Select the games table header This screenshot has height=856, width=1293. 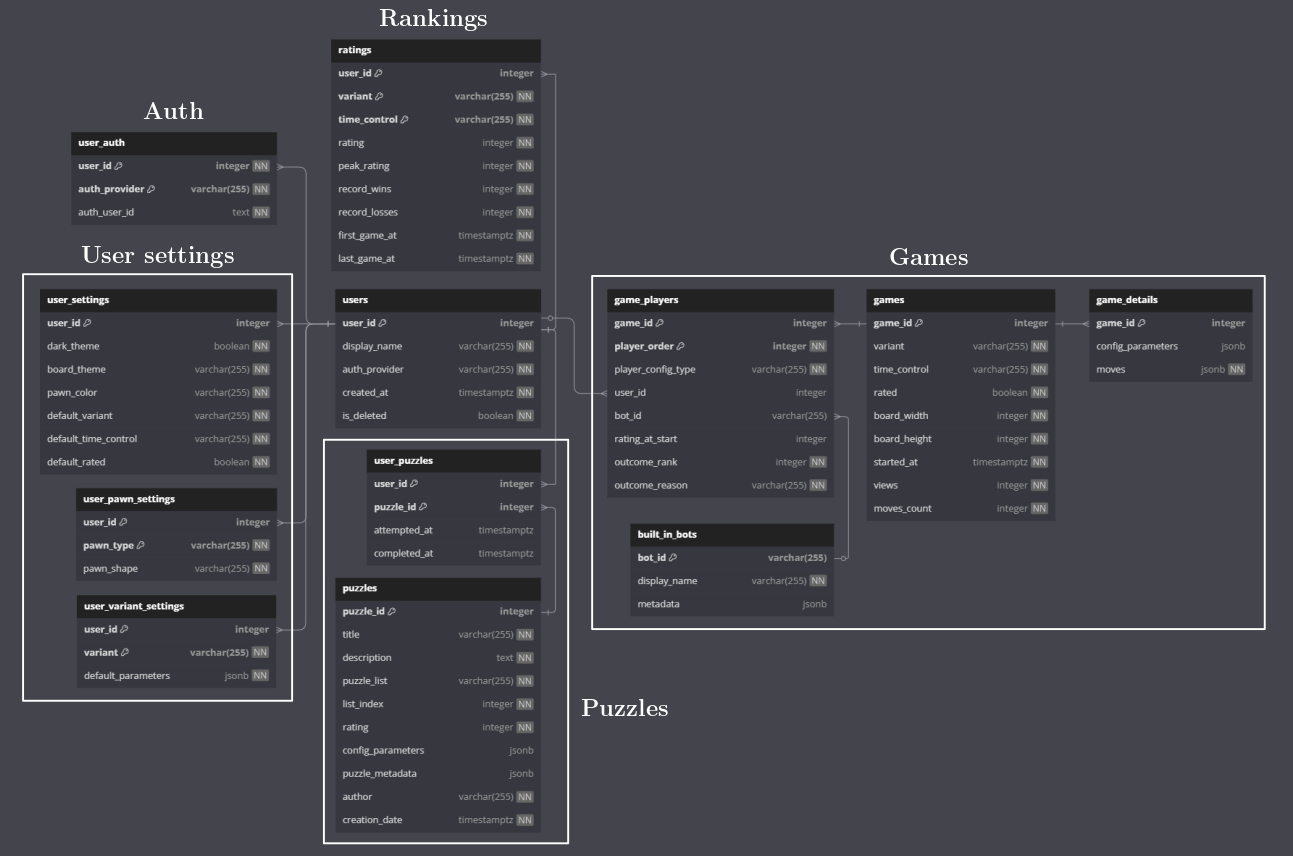(960, 300)
